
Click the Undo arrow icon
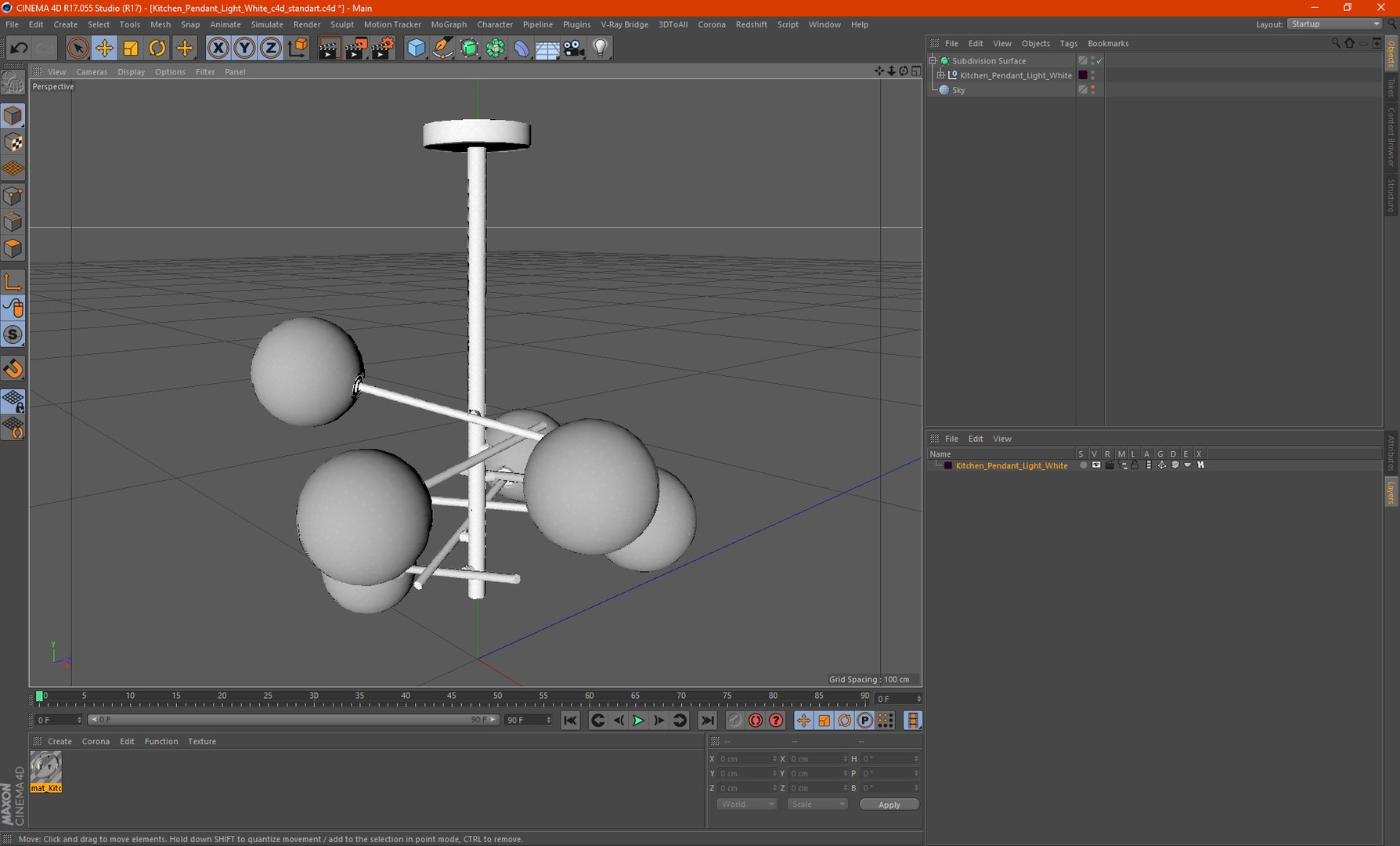[x=19, y=49]
